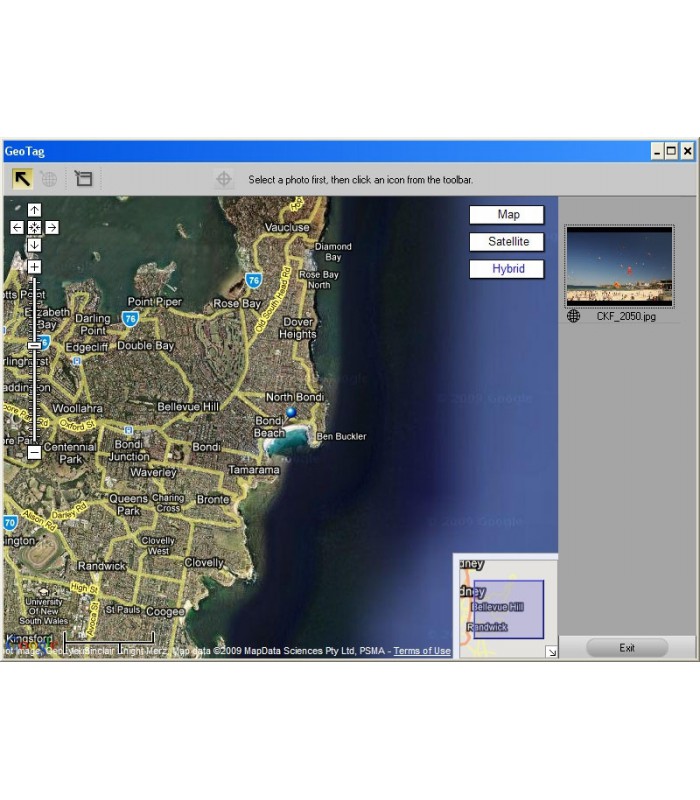Screen dimensions: 700x800
Task: Click the Dover Heights map label
Action: pos(299,328)
